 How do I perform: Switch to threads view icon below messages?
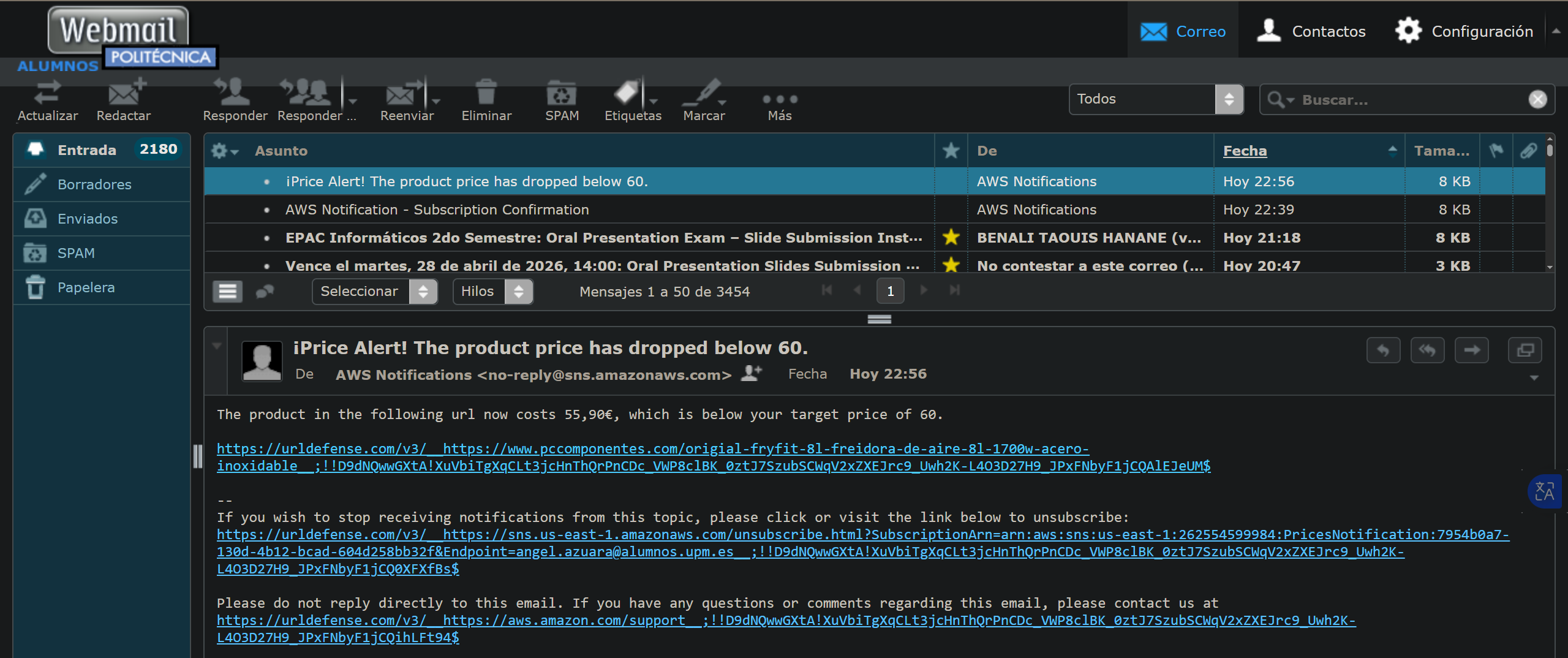click(x=265, y=292)
